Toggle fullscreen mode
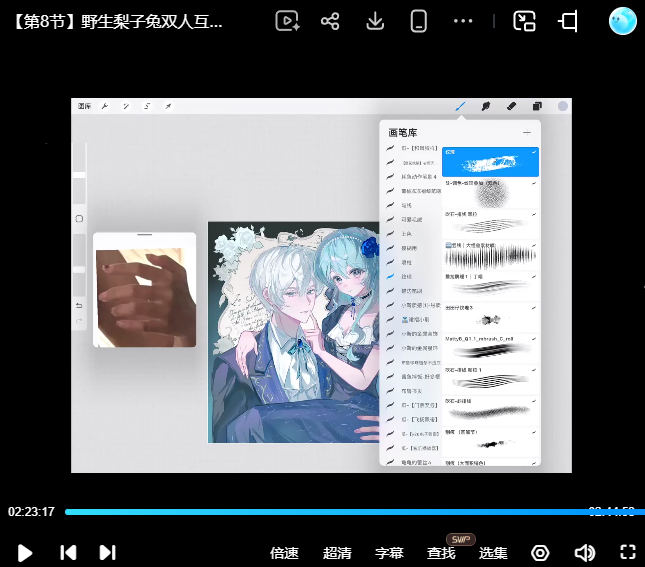The image size is (645, 567). pyautogui.click(x=628, y=552)
